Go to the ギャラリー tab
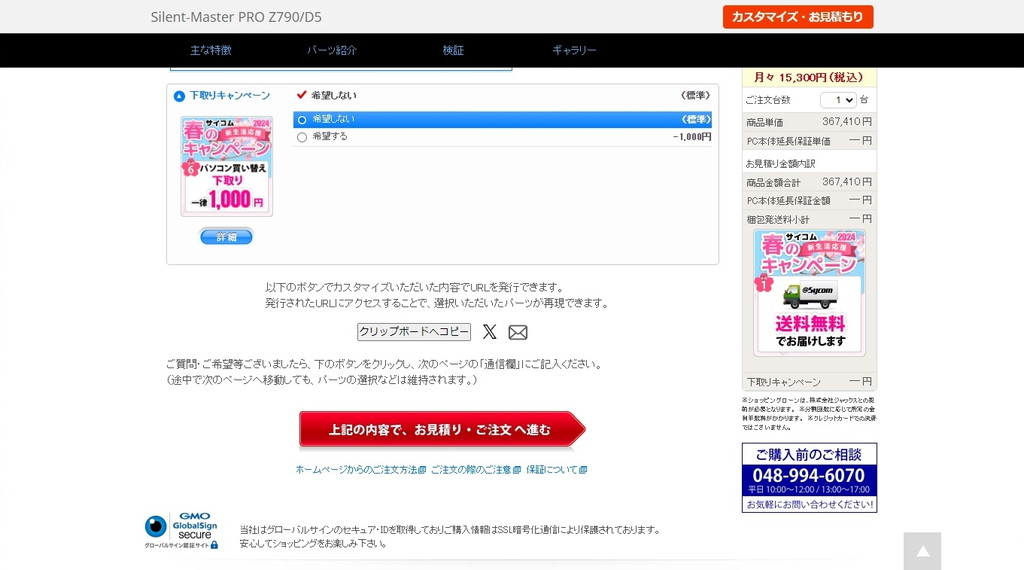The height and width of the screenshot is (570, 1024). (574, 50)
